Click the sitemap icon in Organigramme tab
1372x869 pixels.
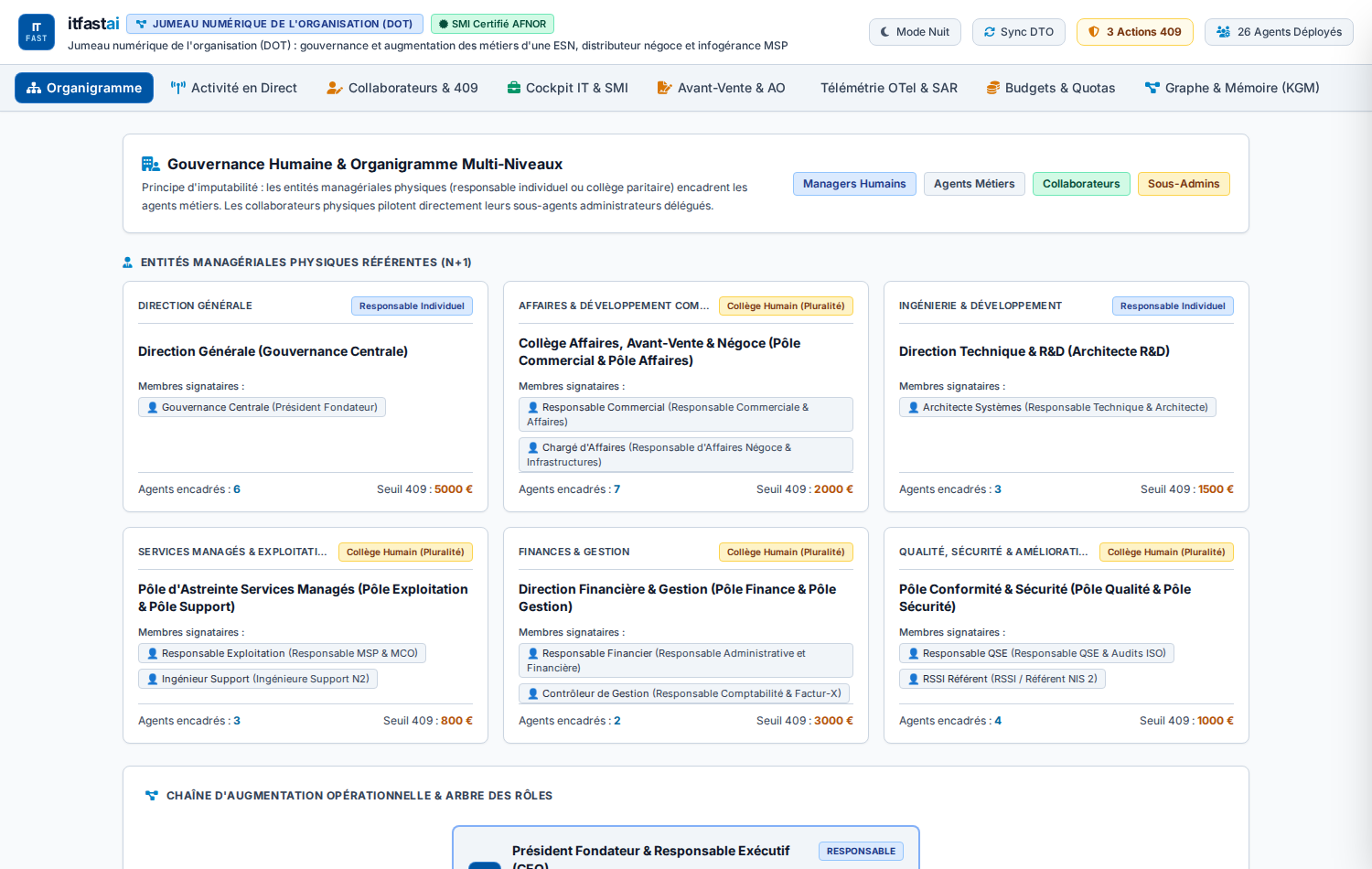pyautogui.click(x=34, y=88)
